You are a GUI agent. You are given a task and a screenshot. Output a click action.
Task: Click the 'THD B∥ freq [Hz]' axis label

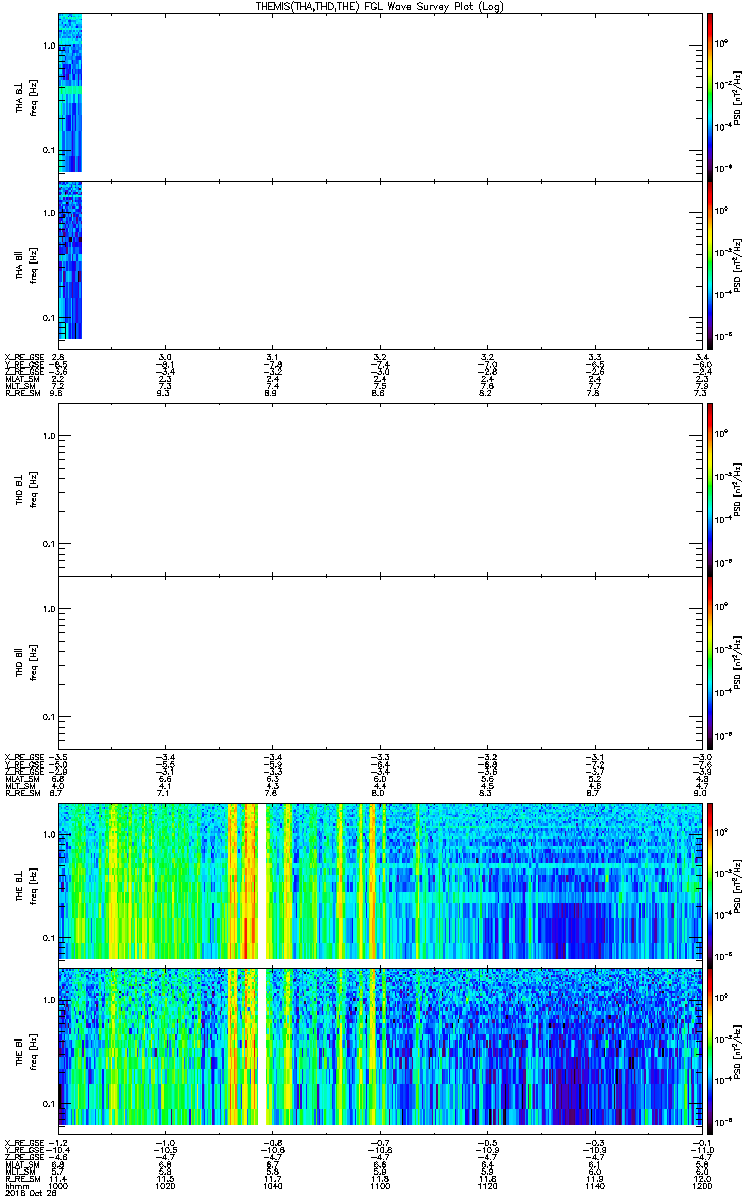(x=26, y=661)
